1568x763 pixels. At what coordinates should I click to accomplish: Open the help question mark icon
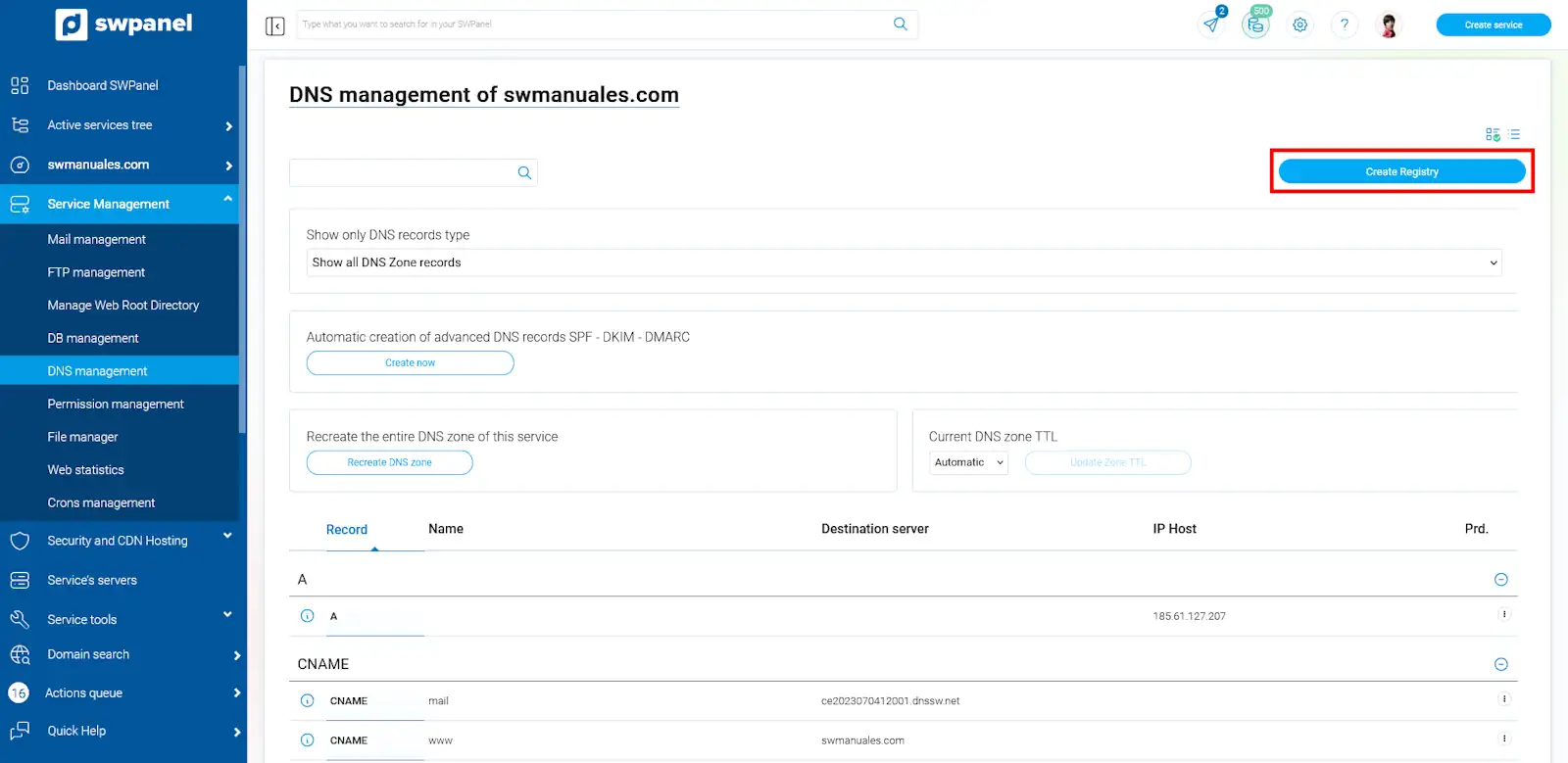click(x=1344, y=25)
